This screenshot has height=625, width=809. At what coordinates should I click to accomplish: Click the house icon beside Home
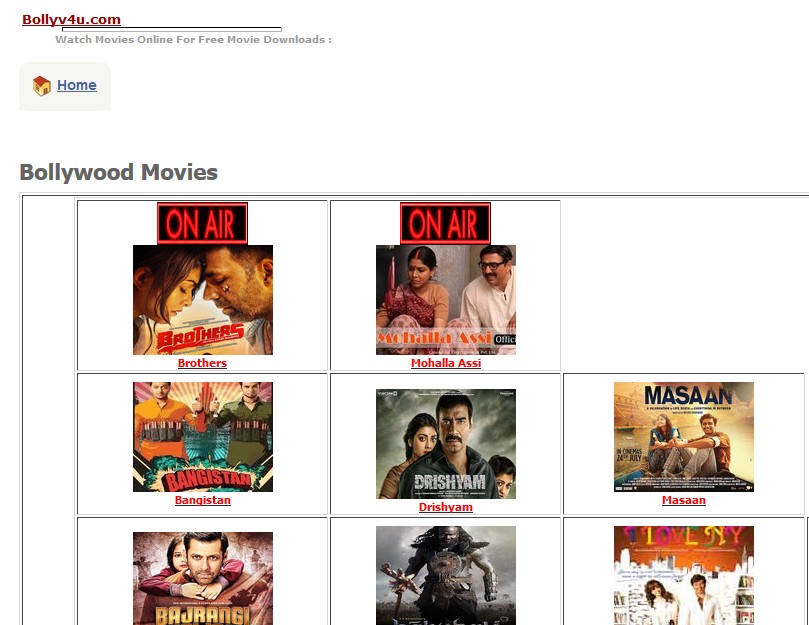pyautogui.click(x=42, y=86)
